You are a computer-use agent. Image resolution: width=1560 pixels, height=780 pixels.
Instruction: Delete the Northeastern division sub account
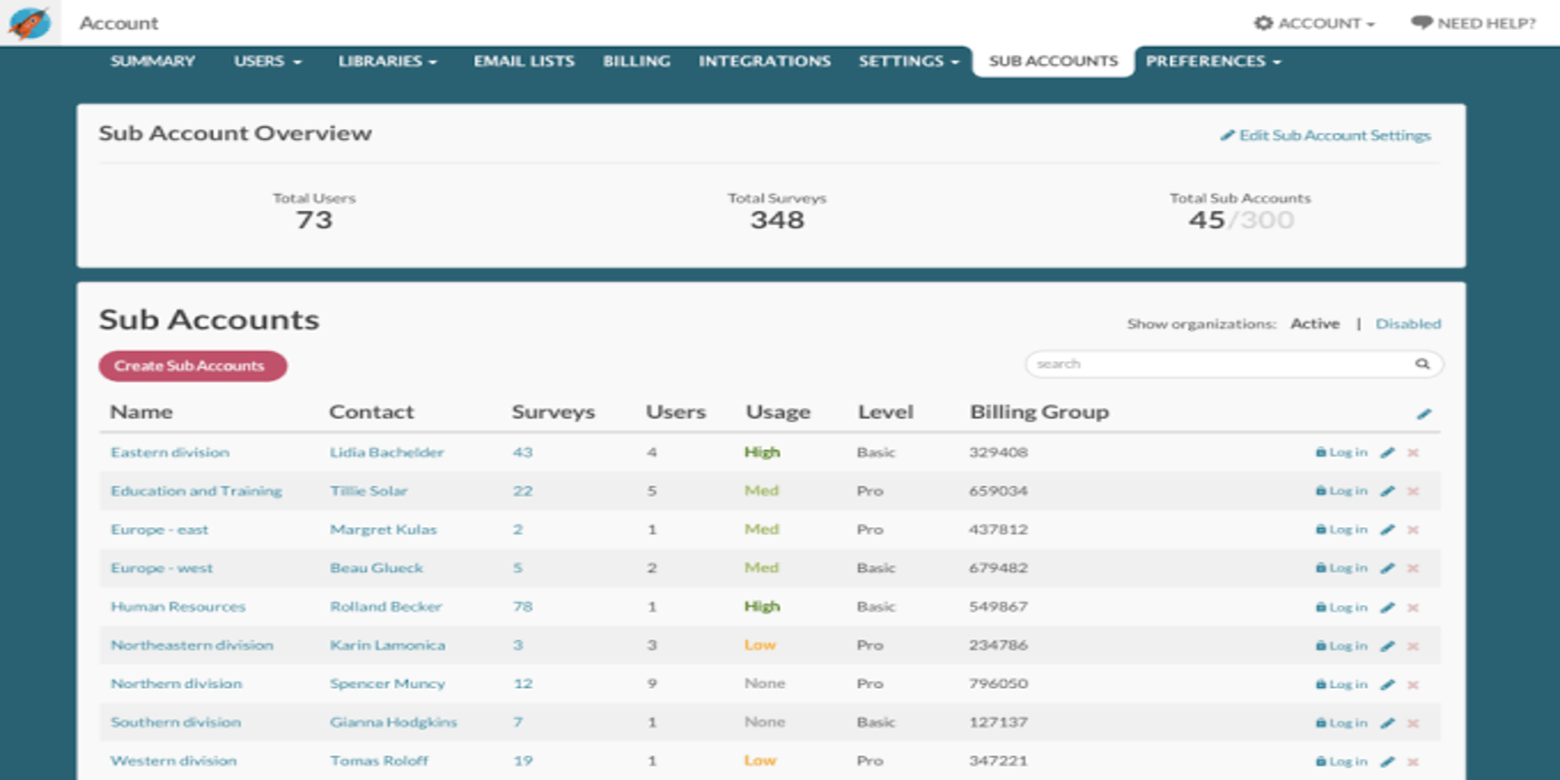(1413, 646)
